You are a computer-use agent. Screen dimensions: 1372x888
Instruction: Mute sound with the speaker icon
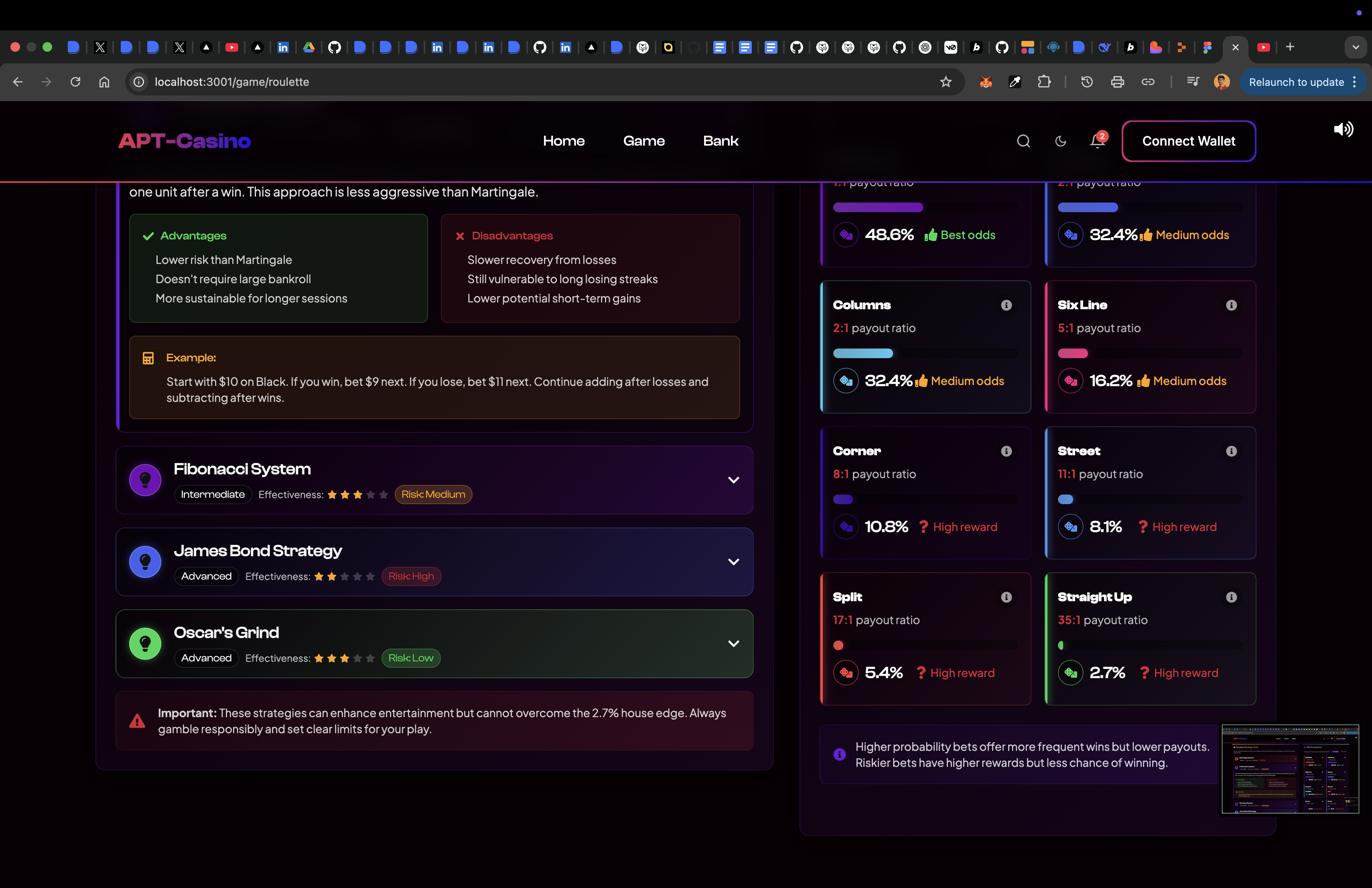point(1343,130)
